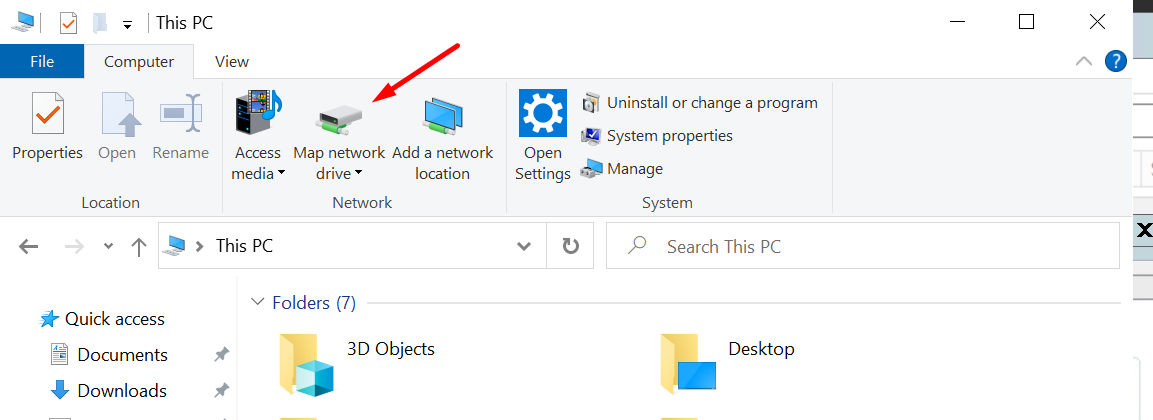Refresh the This PC view
This screenshot has height=420, width=1153.
(571, 246)
